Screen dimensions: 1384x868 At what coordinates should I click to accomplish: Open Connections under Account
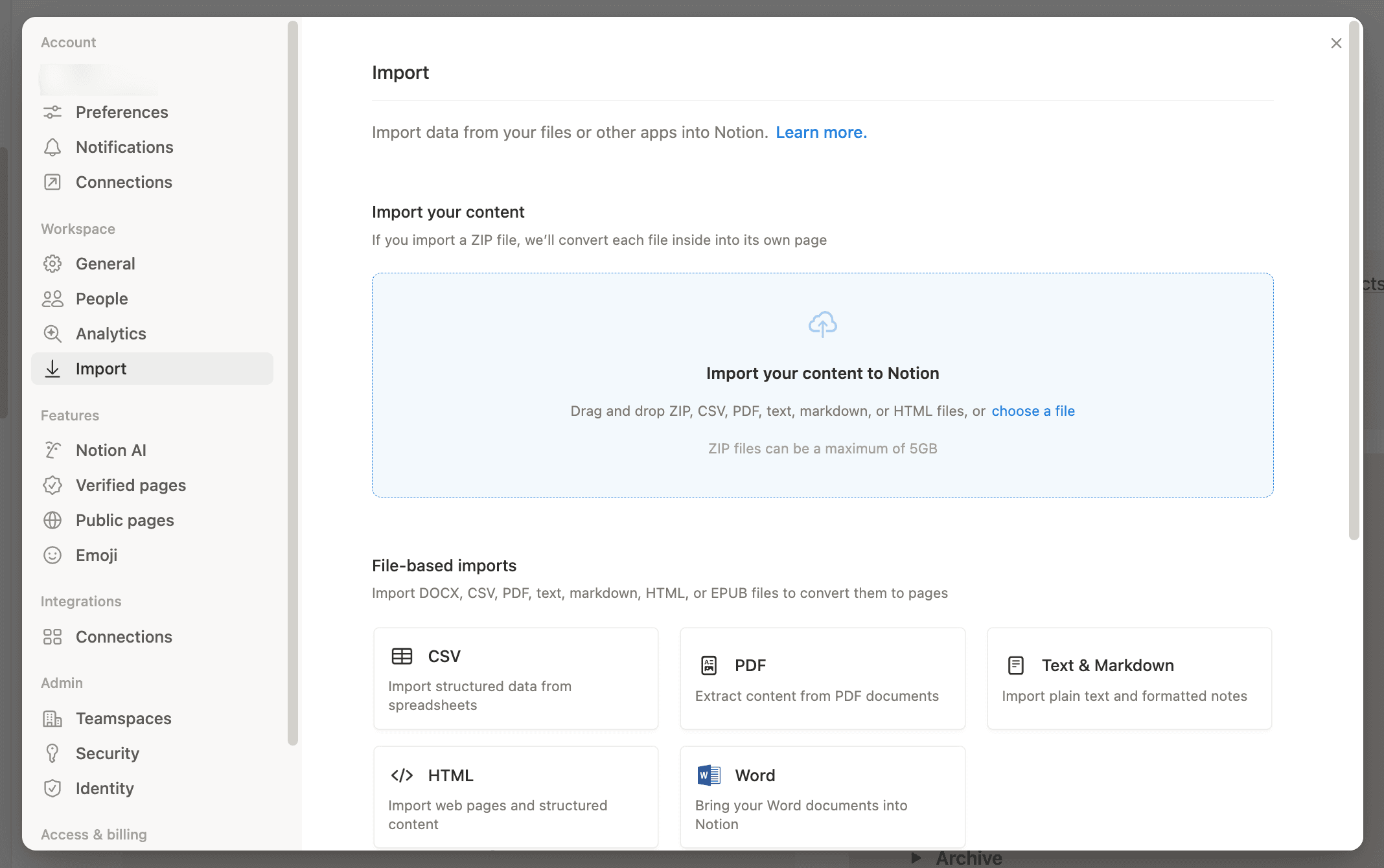pyautogui.click(x=124, y=182)
